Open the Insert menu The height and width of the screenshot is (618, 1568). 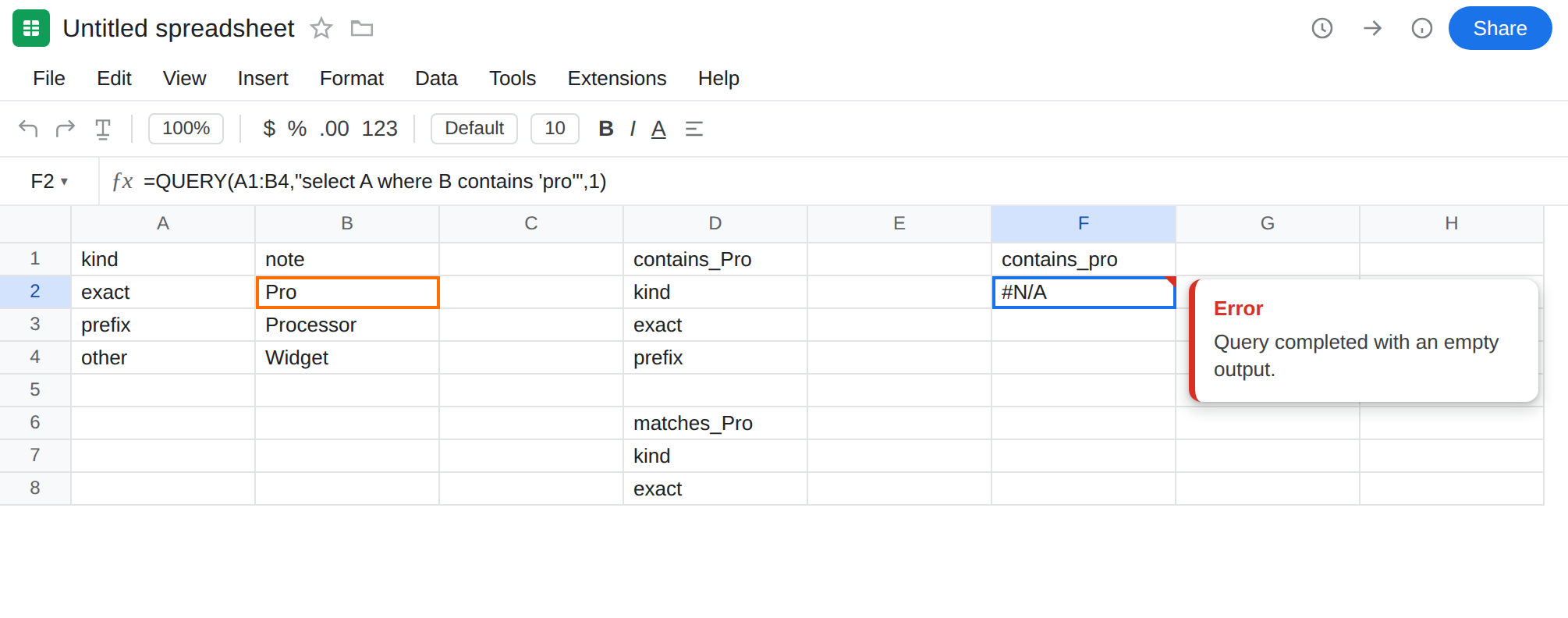click(263, 78)
